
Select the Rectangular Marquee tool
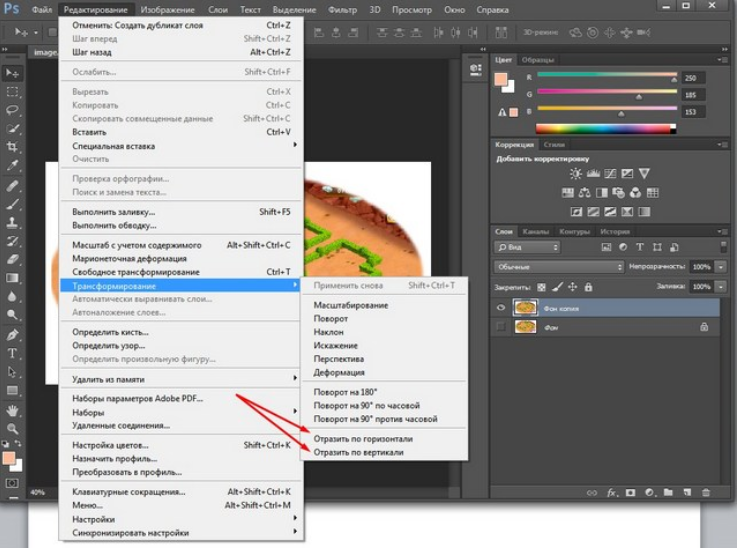12,92
